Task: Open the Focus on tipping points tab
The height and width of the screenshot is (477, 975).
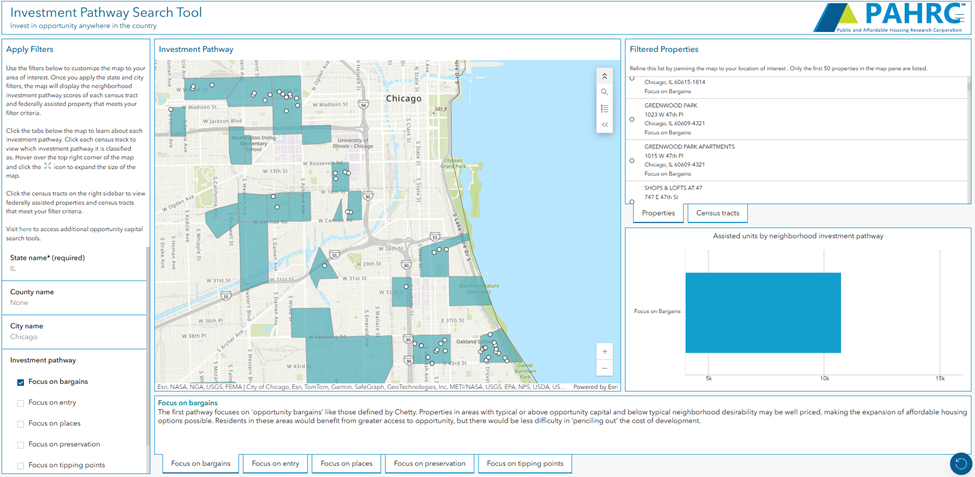Action: tap(525, 464)
